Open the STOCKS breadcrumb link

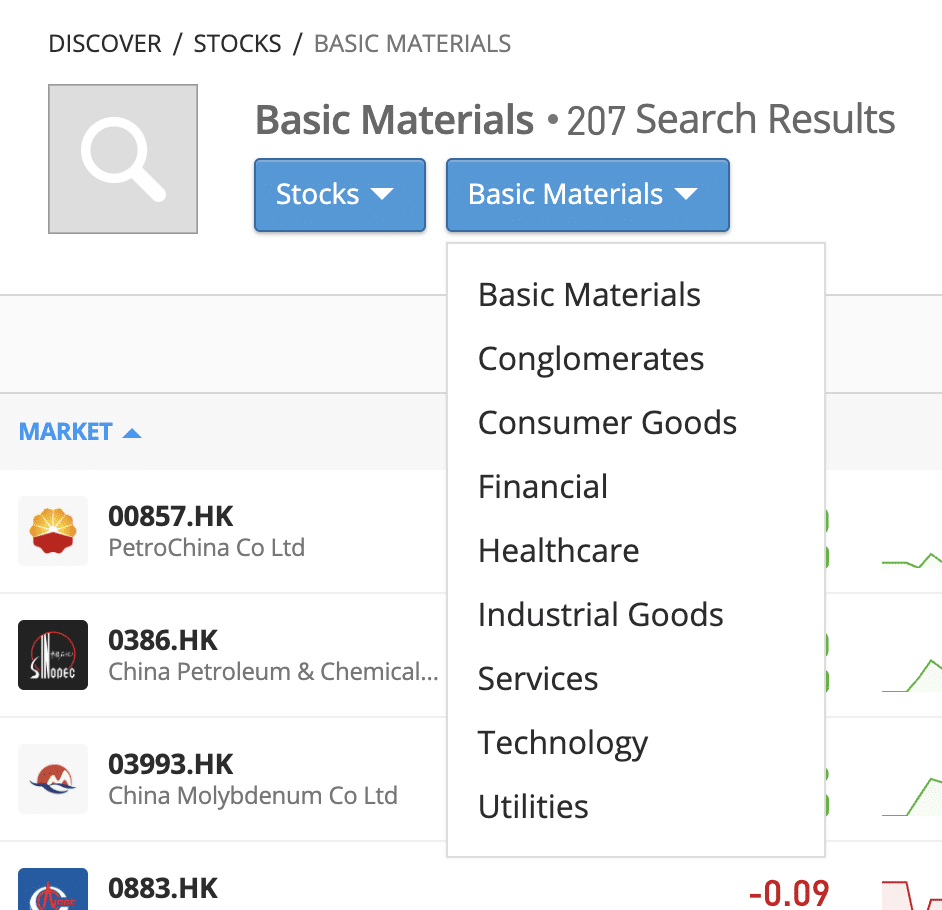click(237, 44)
